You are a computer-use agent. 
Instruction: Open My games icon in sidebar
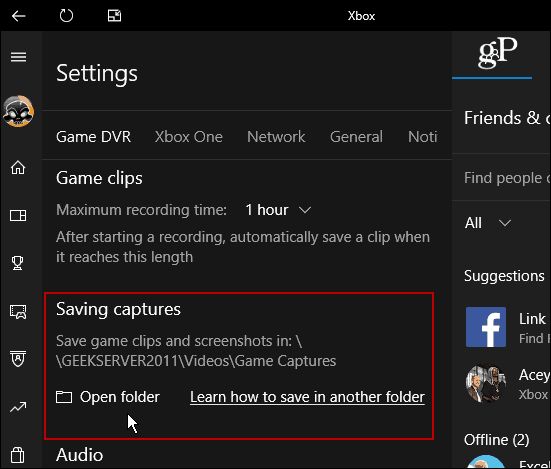click(18, 215)
